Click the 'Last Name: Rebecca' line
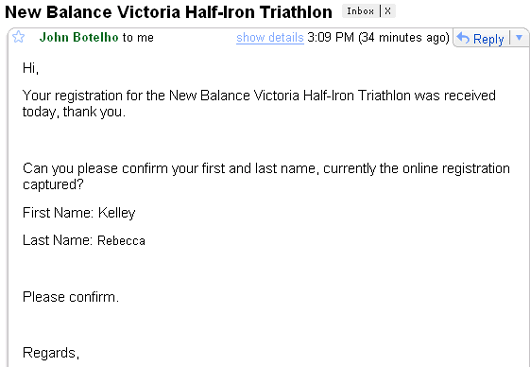 [x=84, y=240]
